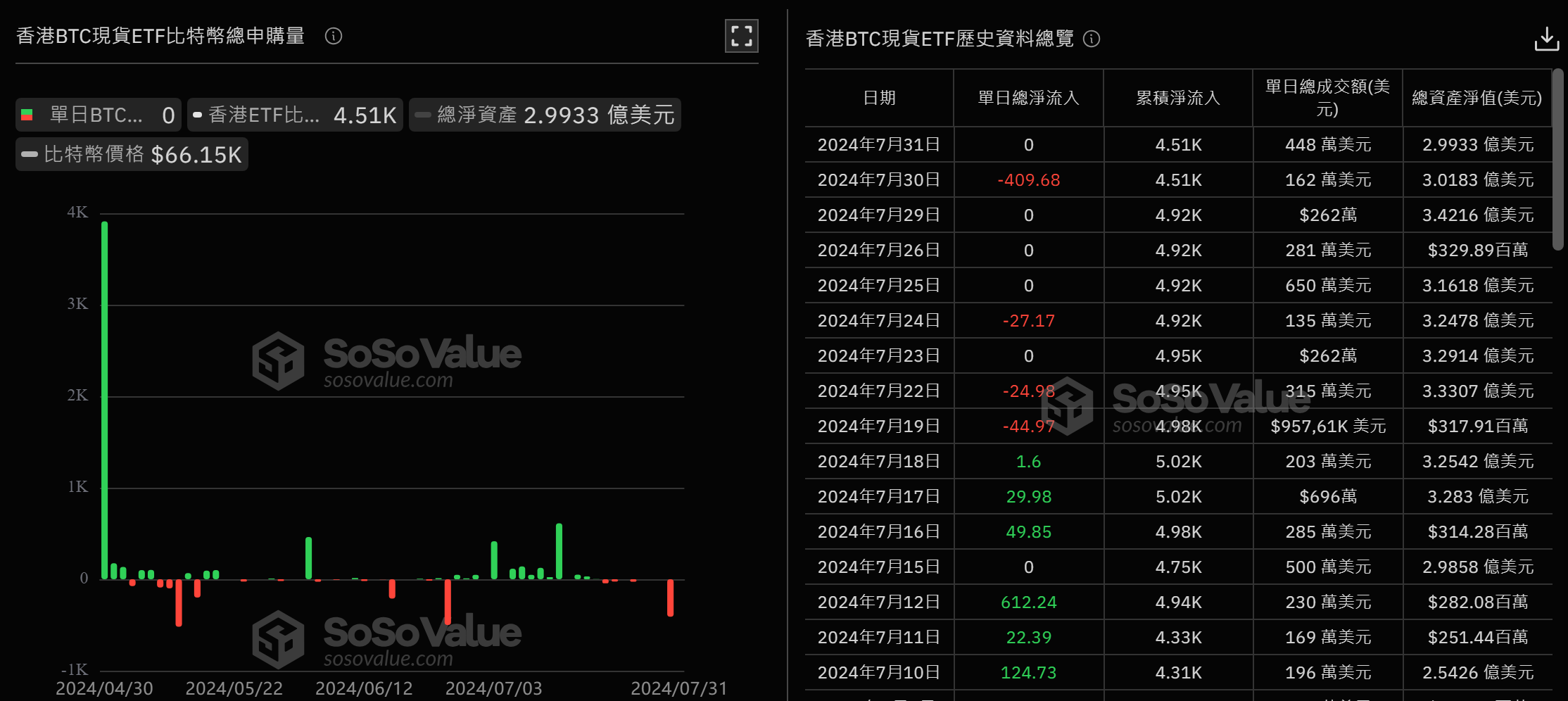Click the 日期 column header
1568x701 pixels.
pyautogui.click(x=879, y=98)
